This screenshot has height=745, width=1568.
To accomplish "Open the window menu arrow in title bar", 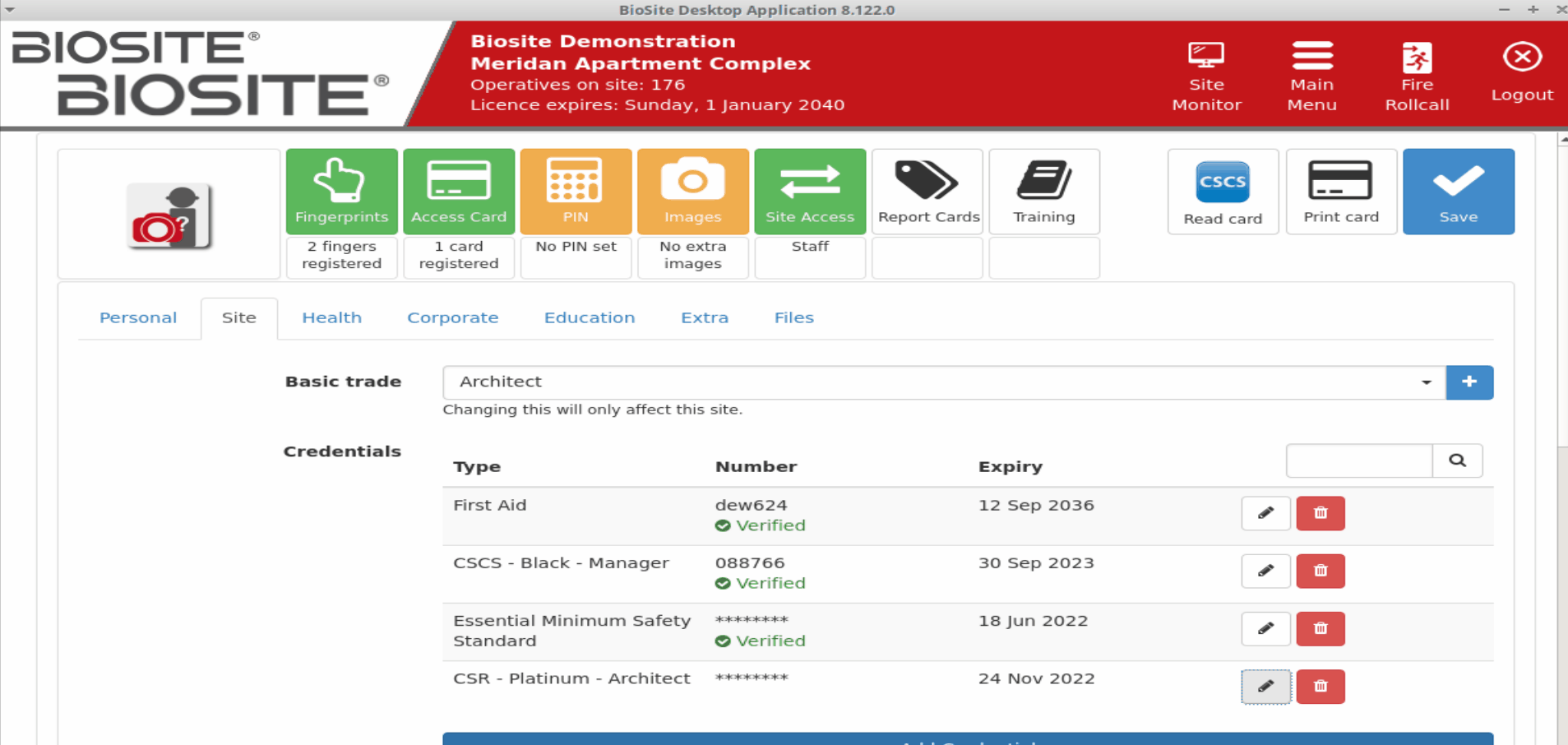I will coord(10,10).
